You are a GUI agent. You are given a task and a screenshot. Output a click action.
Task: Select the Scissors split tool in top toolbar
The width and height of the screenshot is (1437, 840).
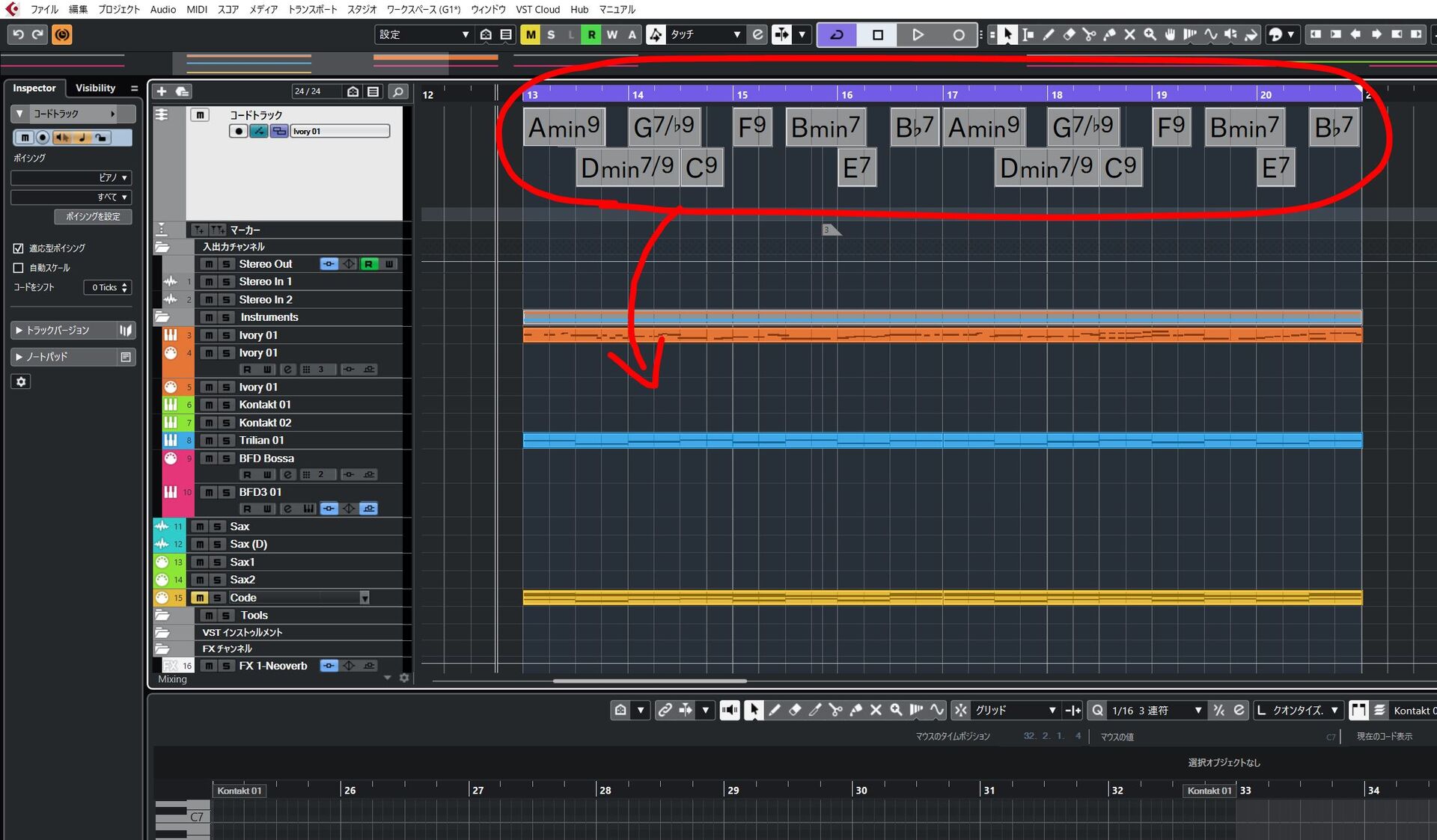(1089, 34)
